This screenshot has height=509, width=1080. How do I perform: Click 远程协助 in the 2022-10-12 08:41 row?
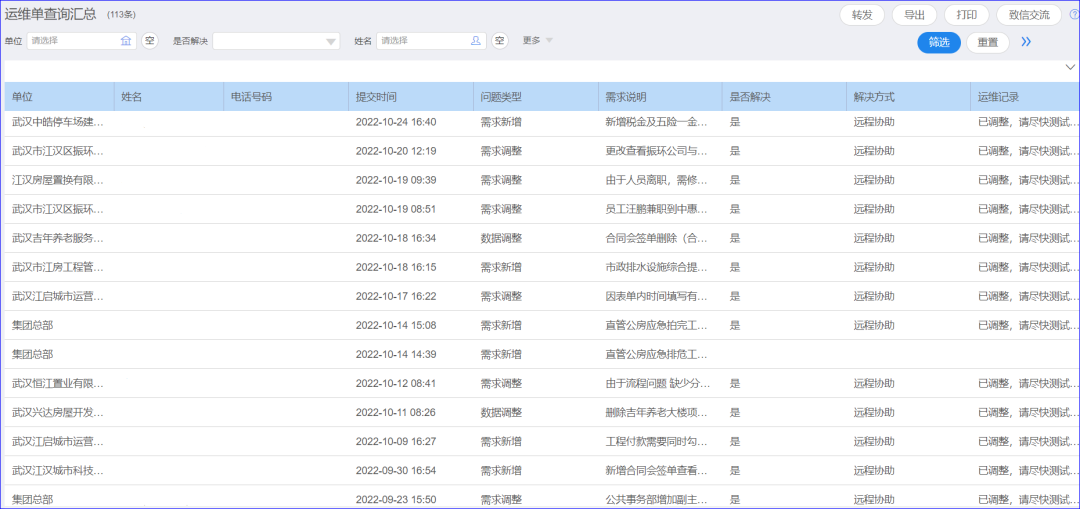coord(875,383)
